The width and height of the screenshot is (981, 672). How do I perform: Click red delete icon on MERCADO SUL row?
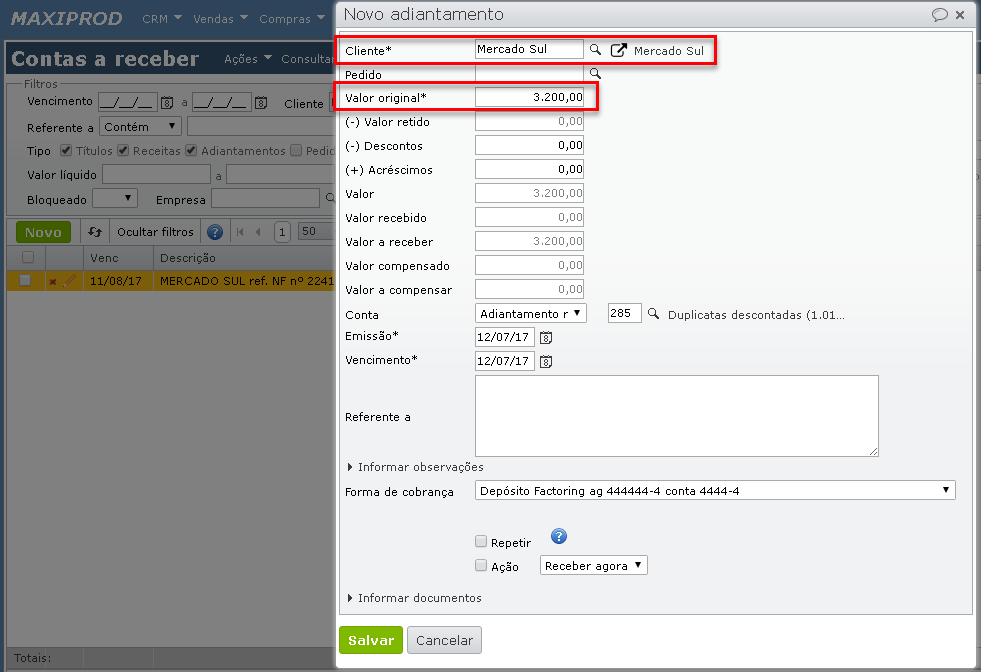(53, 282)
